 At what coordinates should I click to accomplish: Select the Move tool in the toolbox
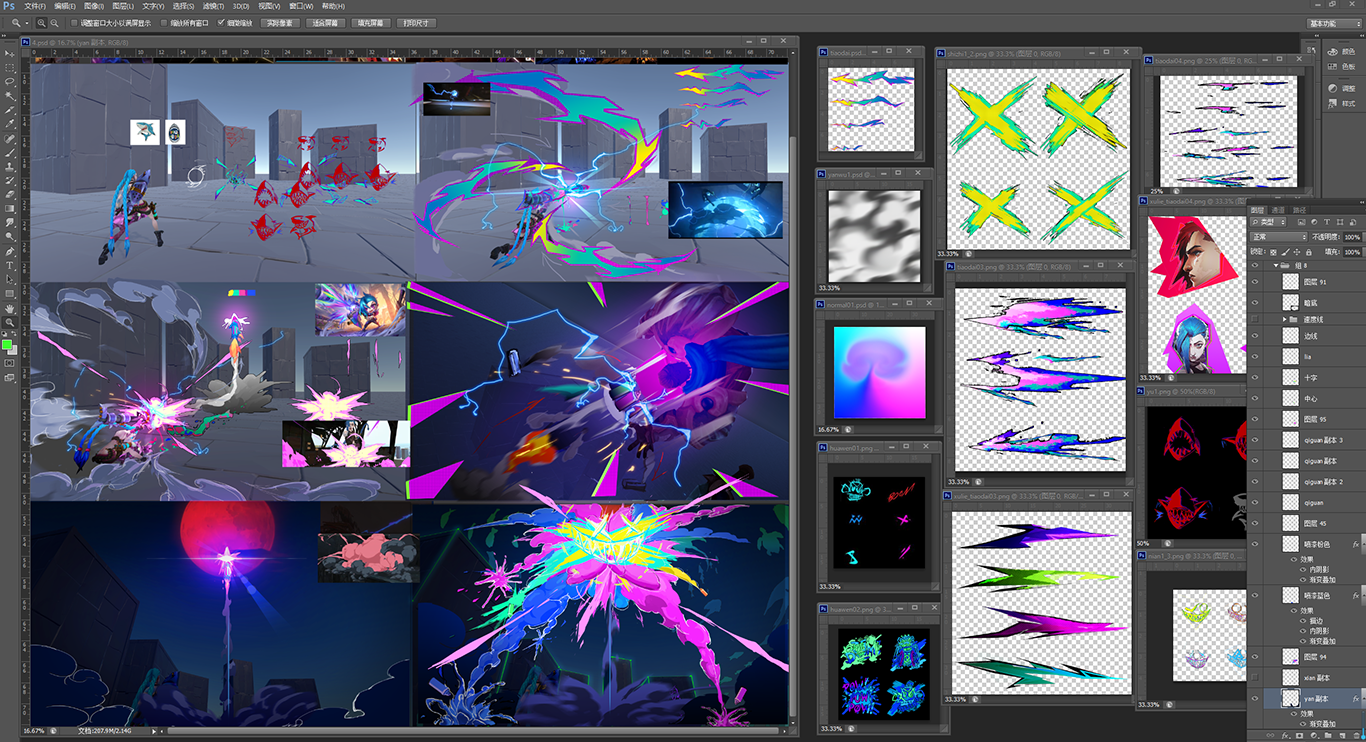[10, 53]
